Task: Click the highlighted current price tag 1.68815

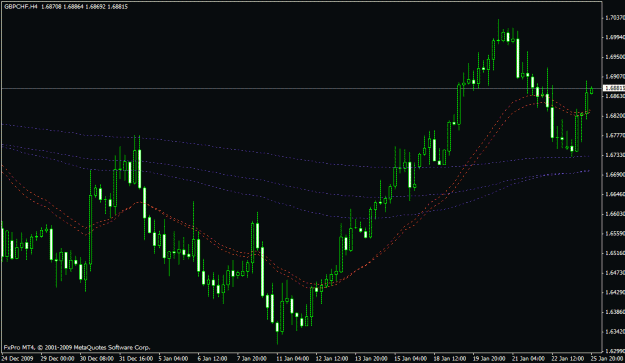Action: 615,88
